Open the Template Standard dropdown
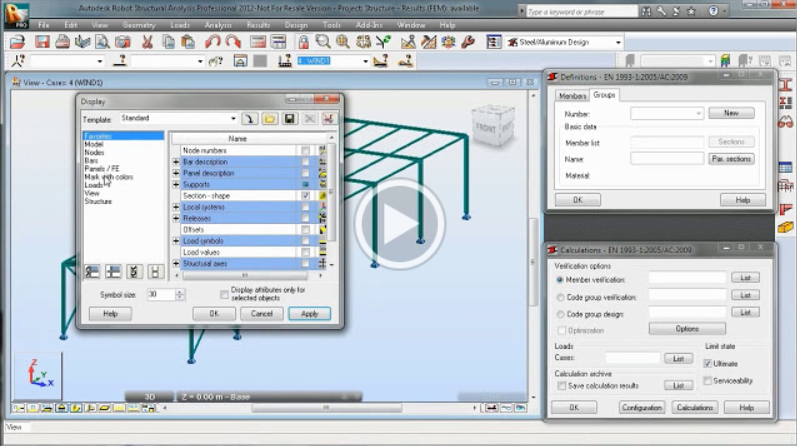Screen dimensions: 797x446 click(233, 119)
